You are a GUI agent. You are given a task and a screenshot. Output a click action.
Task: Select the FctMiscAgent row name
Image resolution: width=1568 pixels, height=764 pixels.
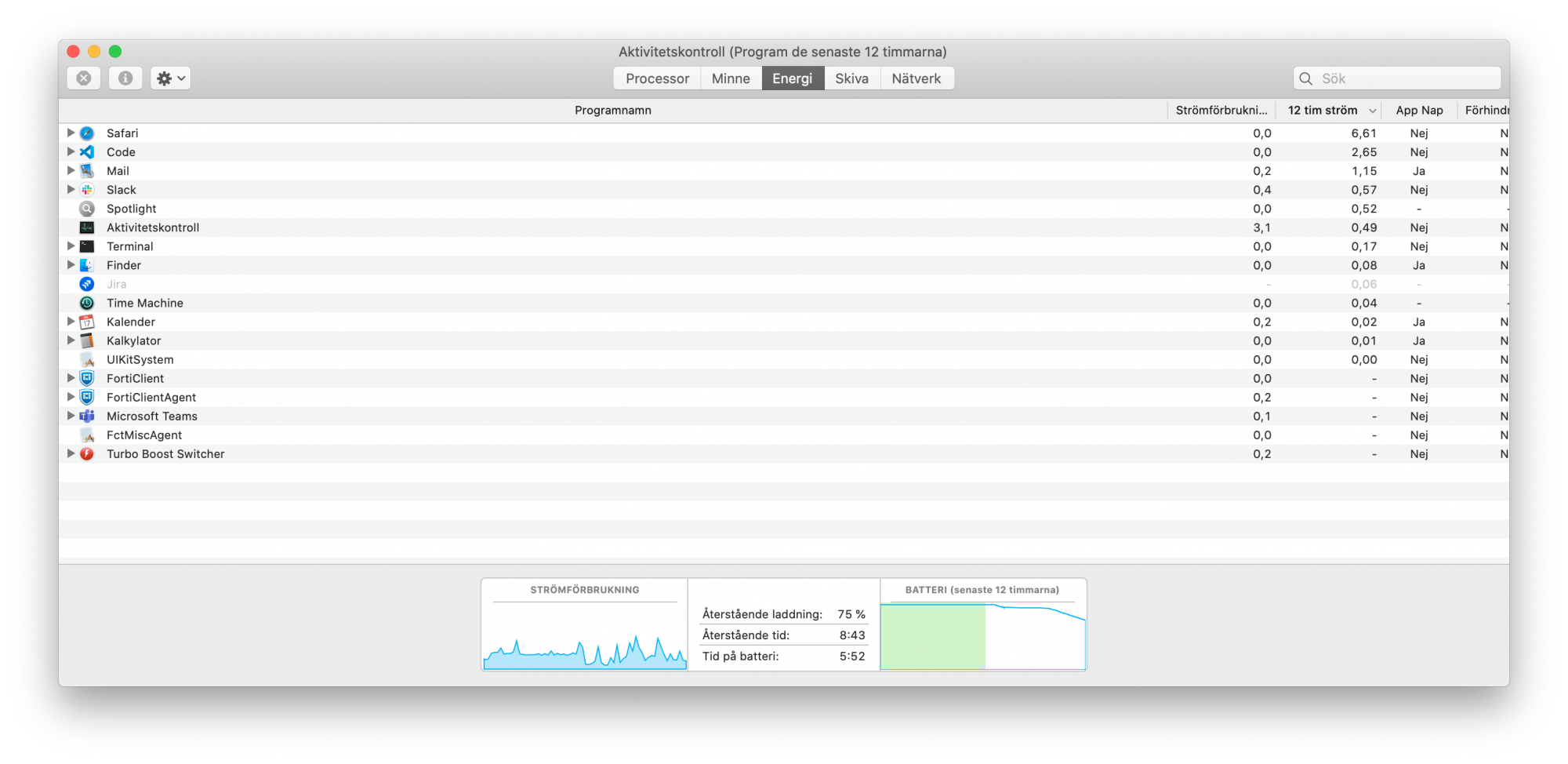click(x=144, y=435)
